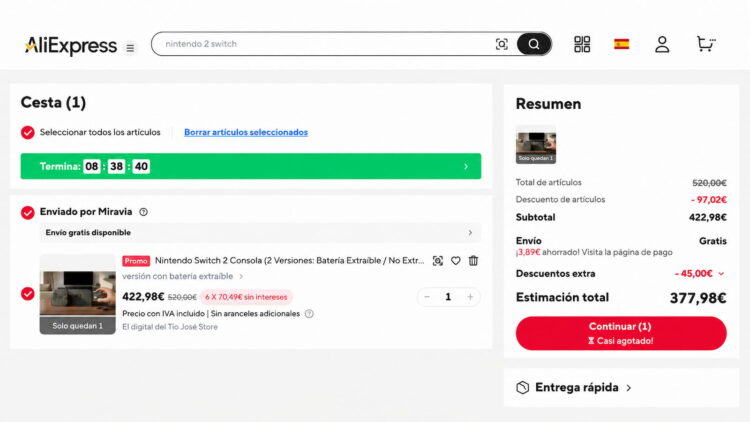Add item to wishlist with heart icon

(x=455, y=261)
